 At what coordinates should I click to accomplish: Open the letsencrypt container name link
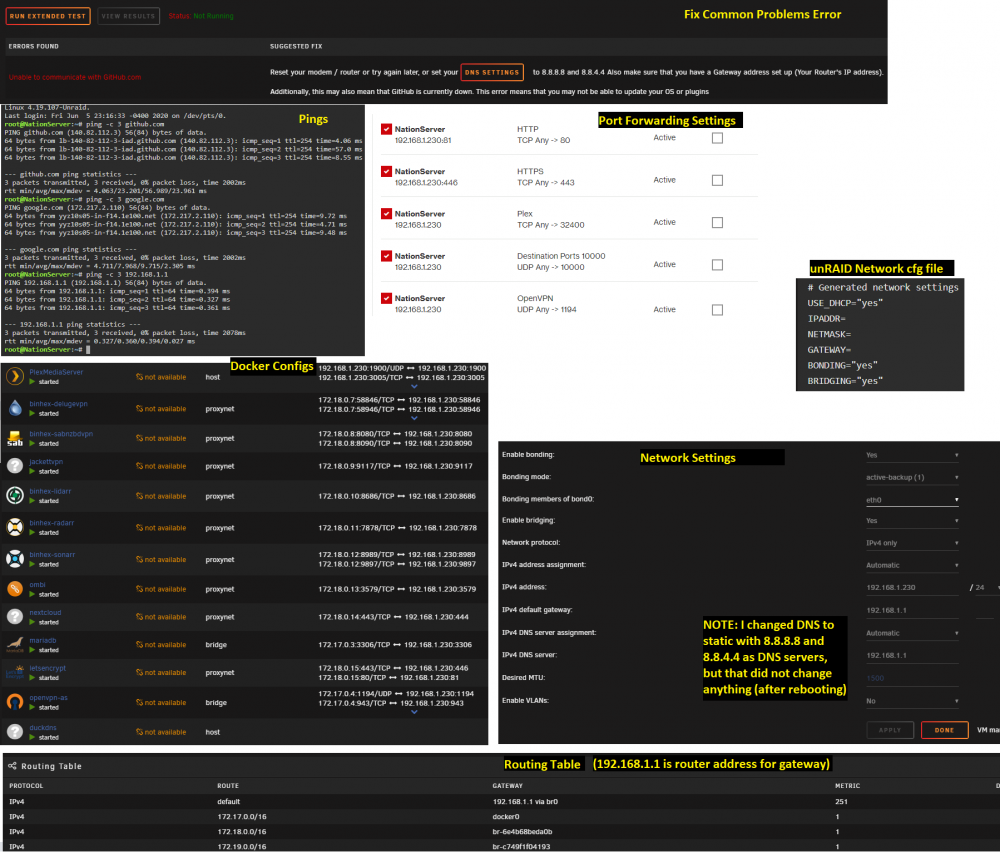click(x=48, y=668)
